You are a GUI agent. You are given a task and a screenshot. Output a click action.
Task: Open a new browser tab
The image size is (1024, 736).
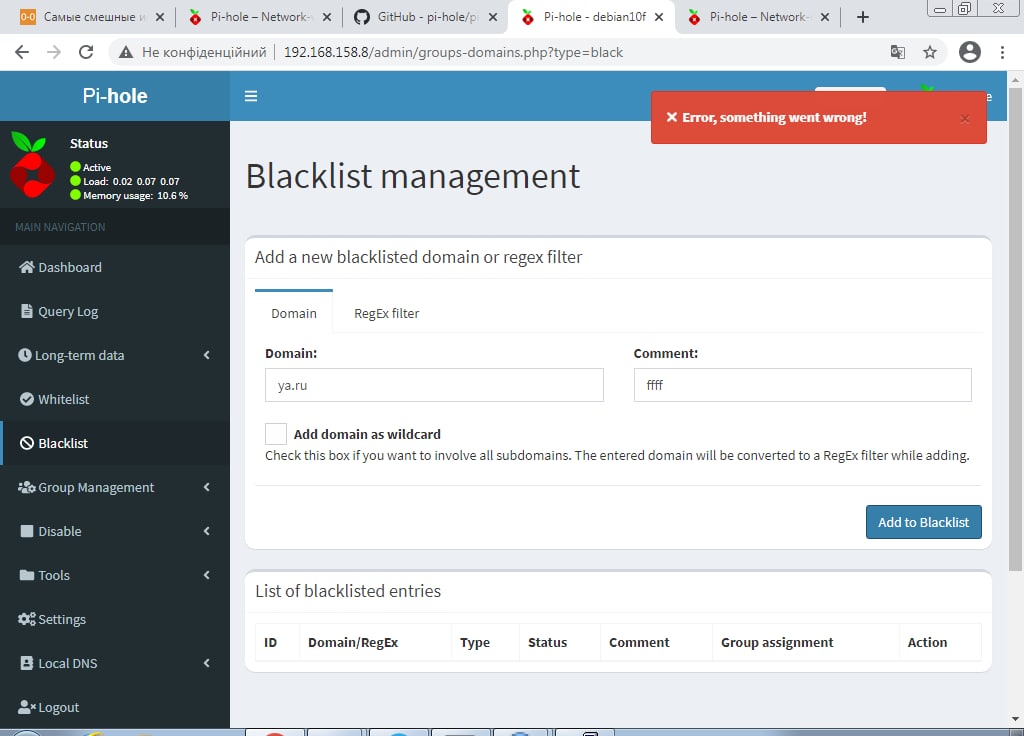coord(863,17)
